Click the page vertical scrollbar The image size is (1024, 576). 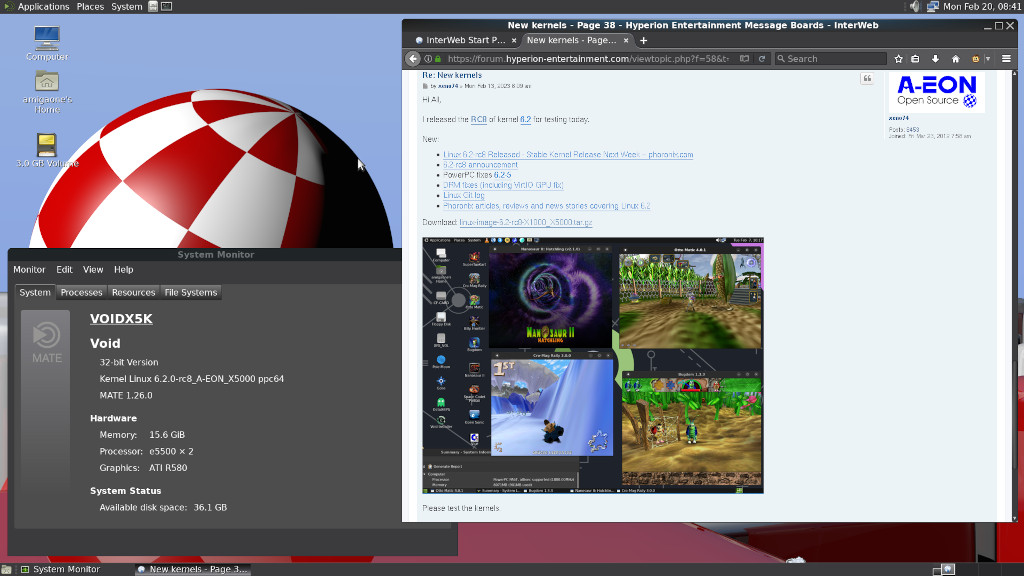pos(1014,295)
